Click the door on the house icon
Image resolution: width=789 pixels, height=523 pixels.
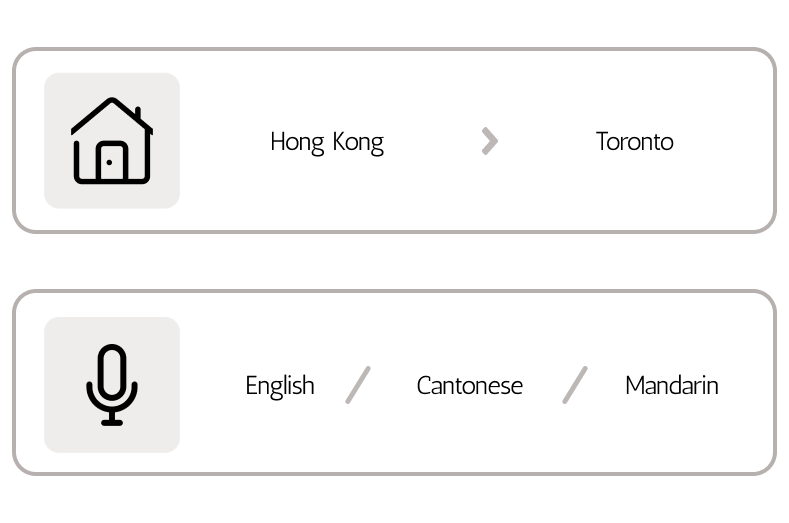pos(111,165)
